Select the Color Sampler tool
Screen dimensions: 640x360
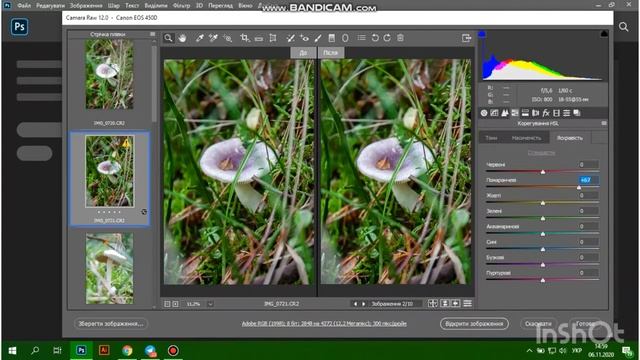[x=213, y=38]
